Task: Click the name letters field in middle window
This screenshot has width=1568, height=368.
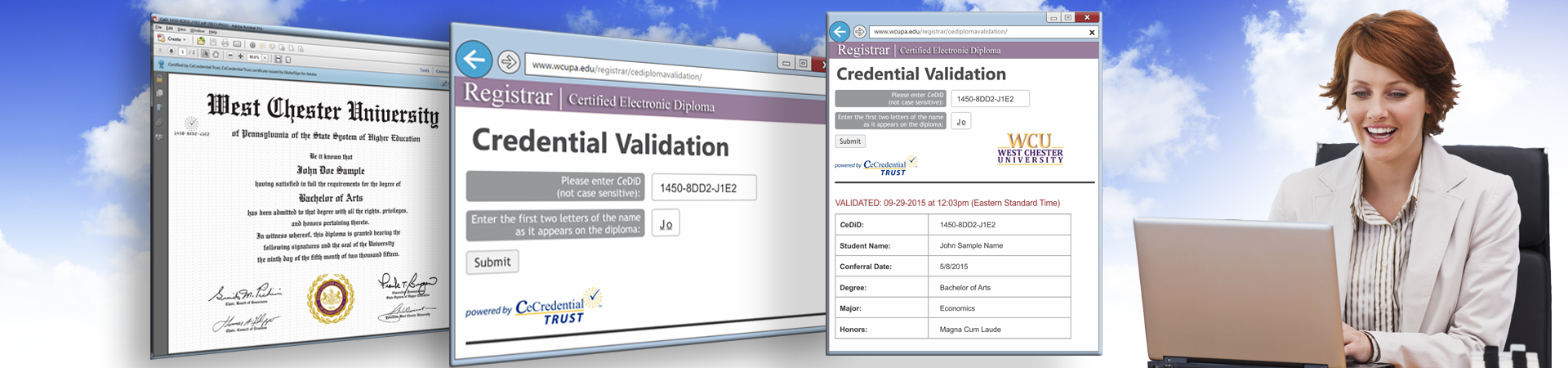Action: (666, 223)
